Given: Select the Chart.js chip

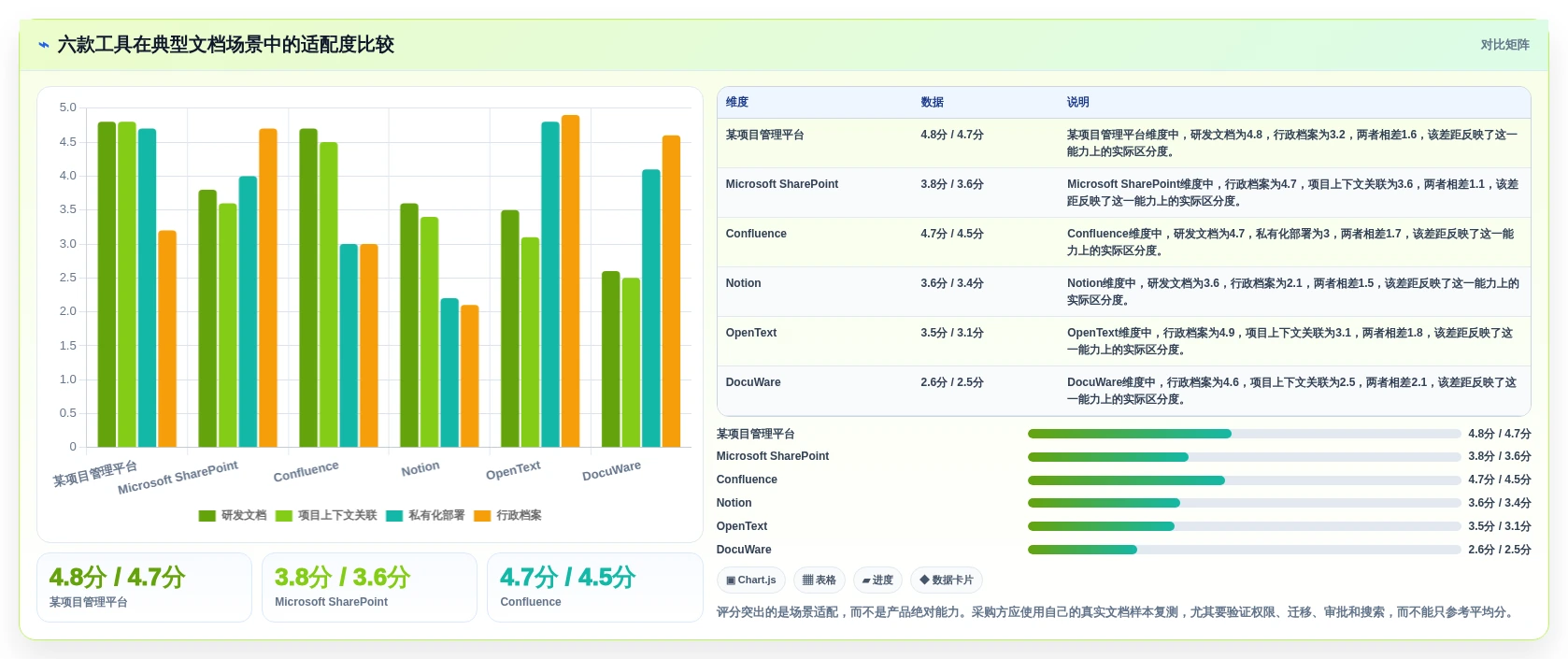Looking at the screenshot, I should [751, 580].
